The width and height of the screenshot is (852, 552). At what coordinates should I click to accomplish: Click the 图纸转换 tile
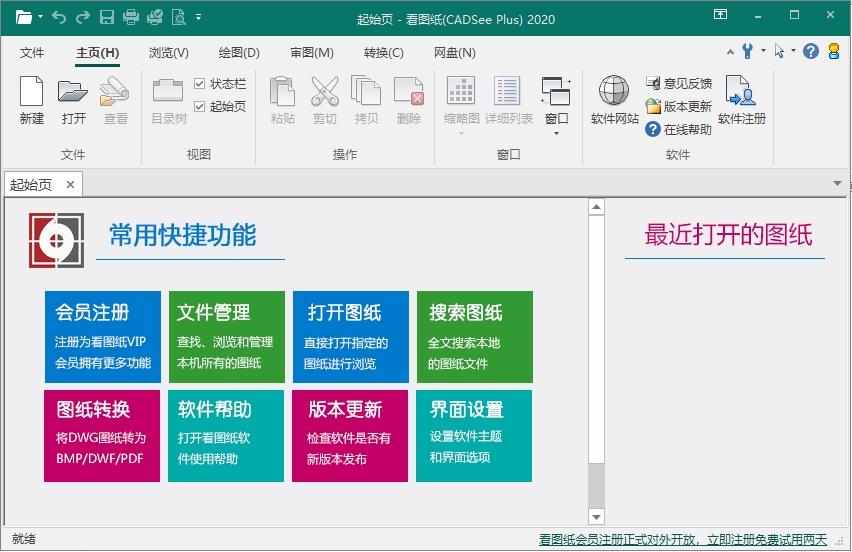click(102, 436)
